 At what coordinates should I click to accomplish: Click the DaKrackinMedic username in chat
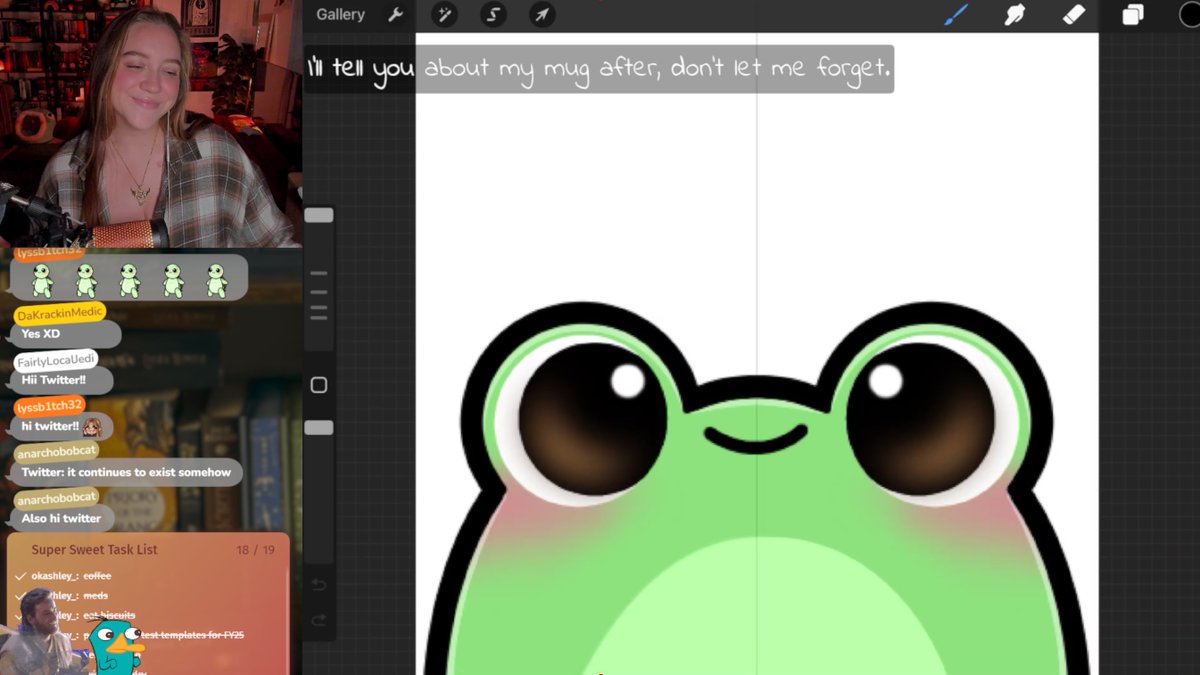point(60,313)
